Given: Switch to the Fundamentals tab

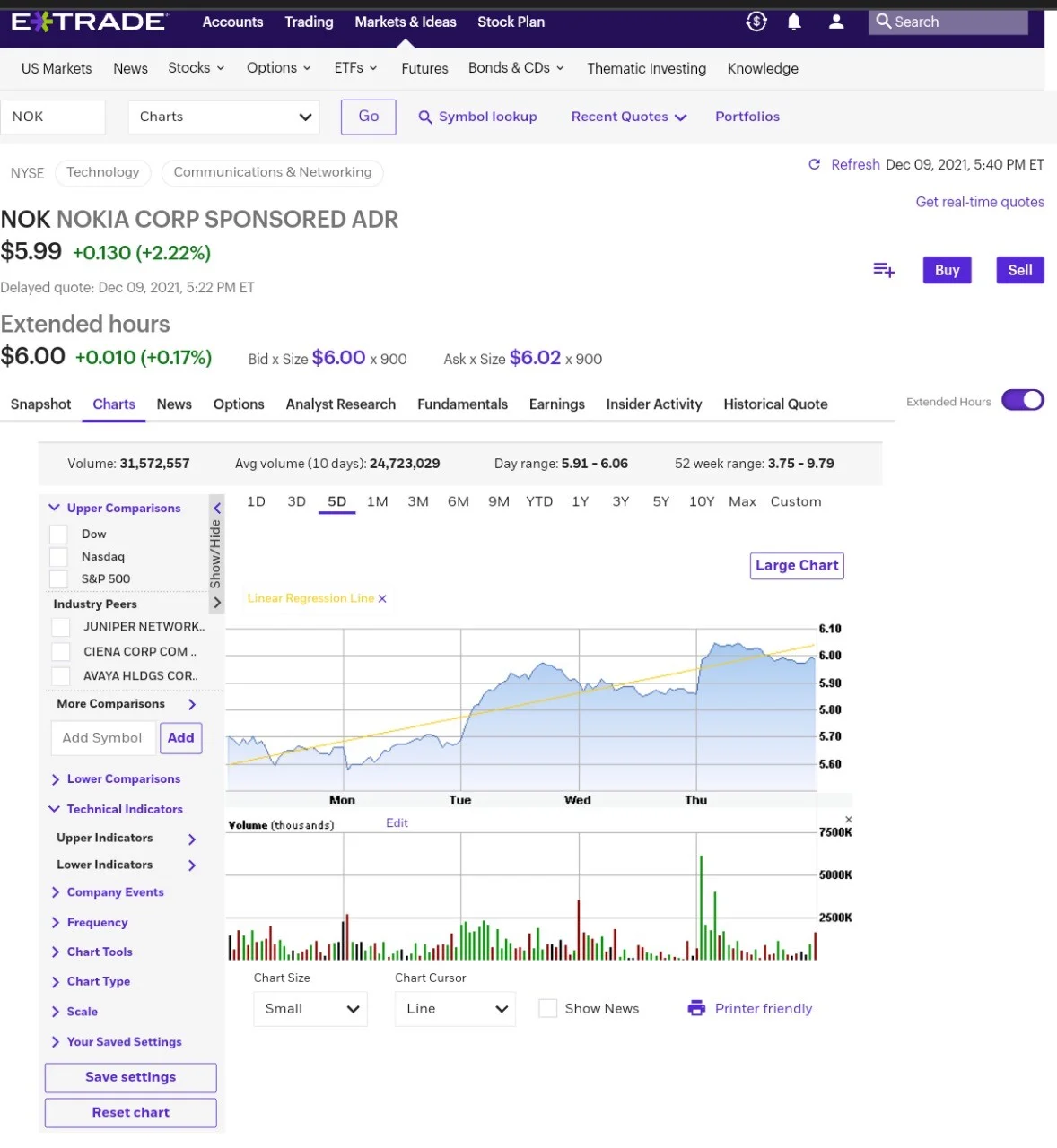Looking at the screenshot, I should [x=462, y=404].
